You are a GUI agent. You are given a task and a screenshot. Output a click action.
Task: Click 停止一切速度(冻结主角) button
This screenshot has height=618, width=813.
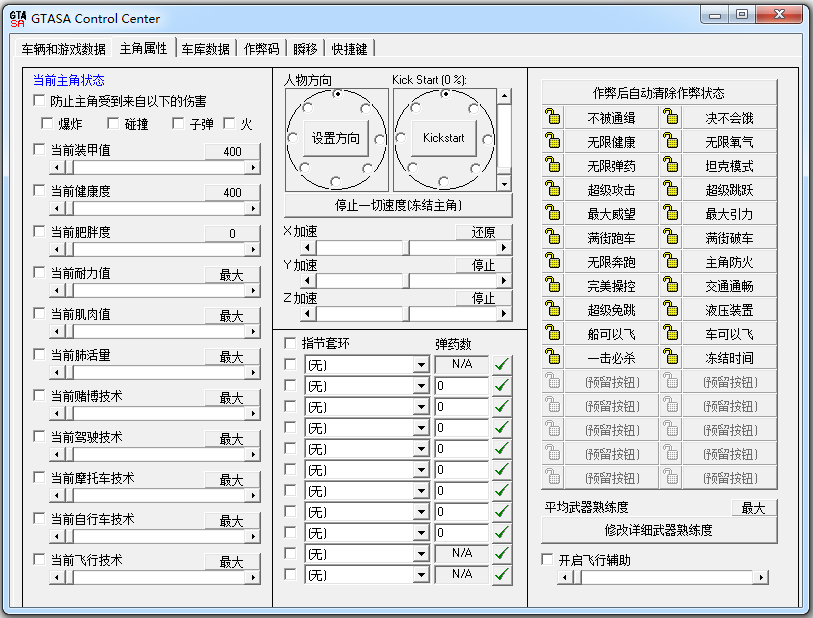[x=397, y=205]
